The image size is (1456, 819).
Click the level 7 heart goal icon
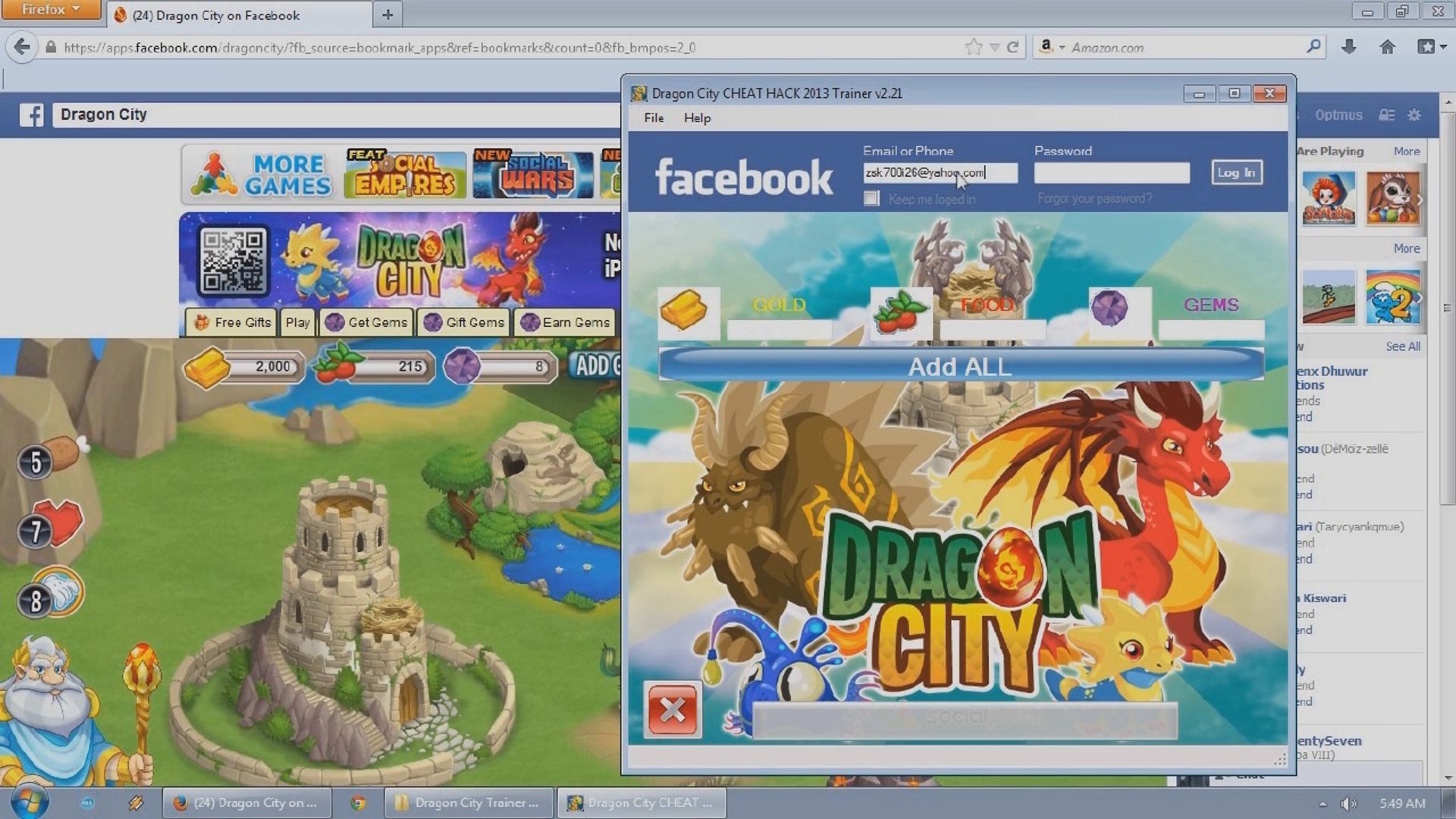point(52,525)
